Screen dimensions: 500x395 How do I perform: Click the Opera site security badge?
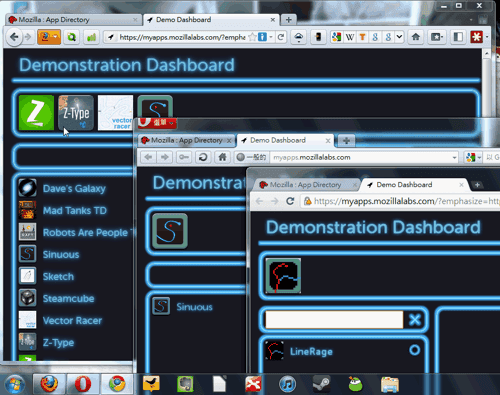click(x=251, y=157)
